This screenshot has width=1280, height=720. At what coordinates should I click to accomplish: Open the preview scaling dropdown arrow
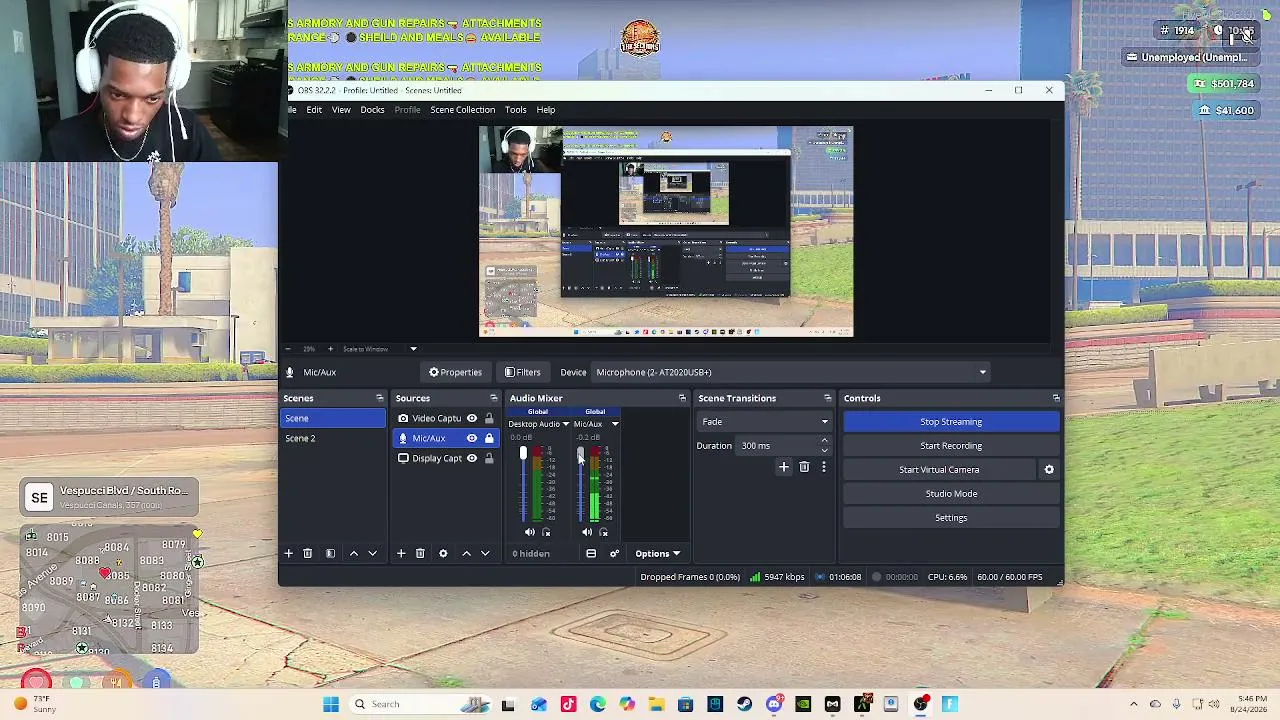point(413,349)
